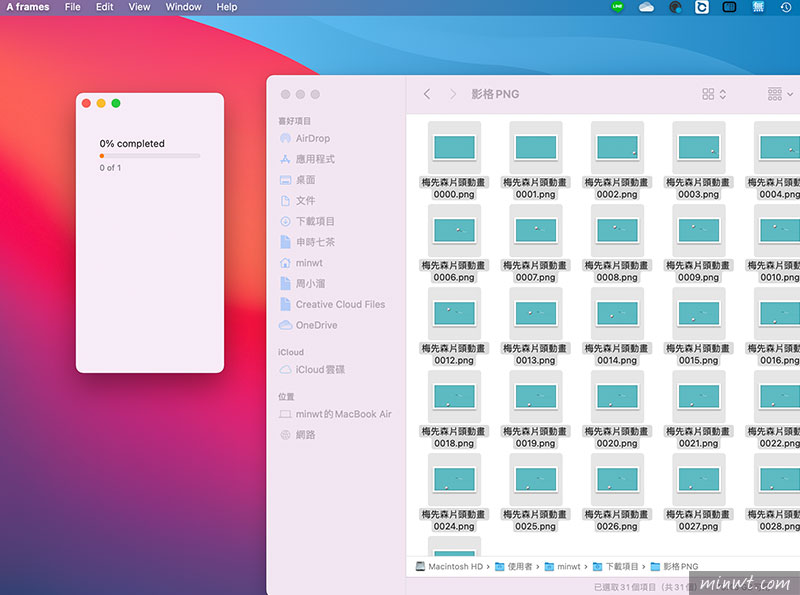Click the 0022.png file name label
Screen dimensions: 800x595
773,437
